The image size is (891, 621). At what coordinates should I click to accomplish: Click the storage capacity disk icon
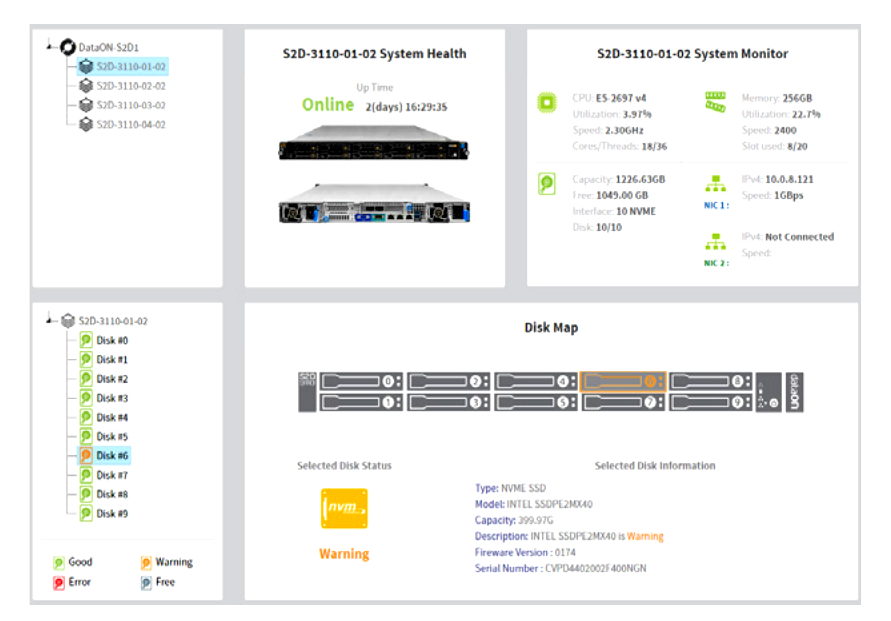click(547, 185)
